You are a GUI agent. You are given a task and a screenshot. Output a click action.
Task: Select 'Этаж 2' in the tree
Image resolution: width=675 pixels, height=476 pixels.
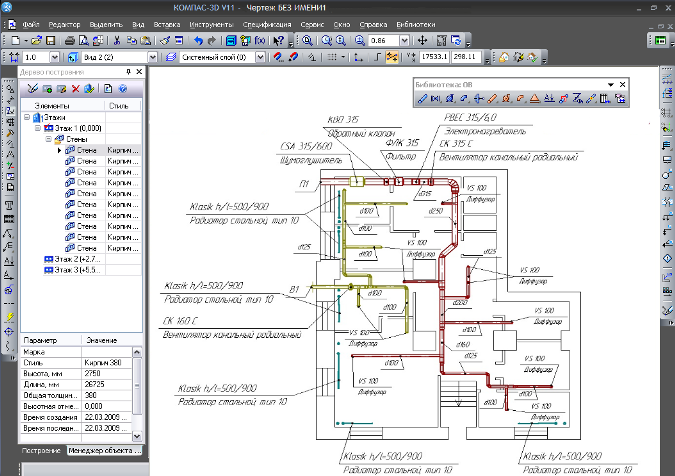pos(73,259)
